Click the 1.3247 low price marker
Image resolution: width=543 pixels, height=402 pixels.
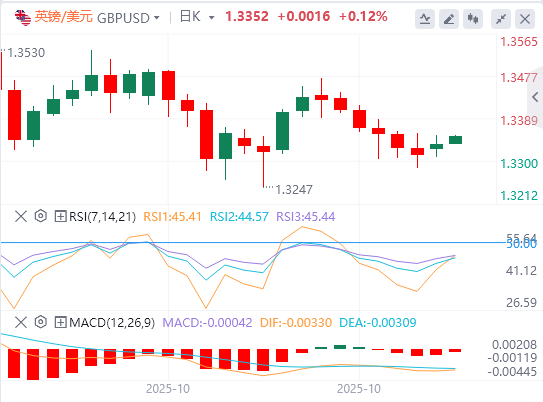(x=294, y=190)
